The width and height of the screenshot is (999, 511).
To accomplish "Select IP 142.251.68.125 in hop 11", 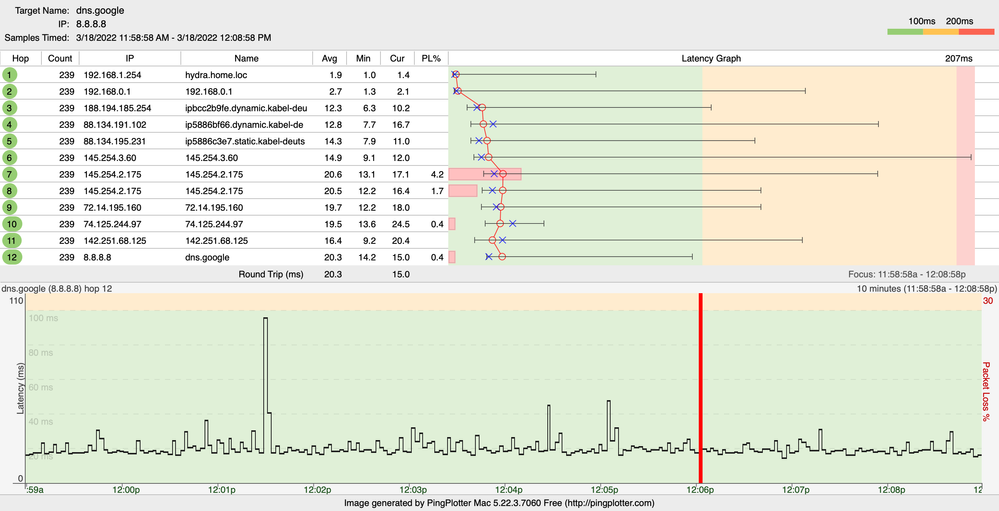I will pyautogui.click(x=115, y=241).
